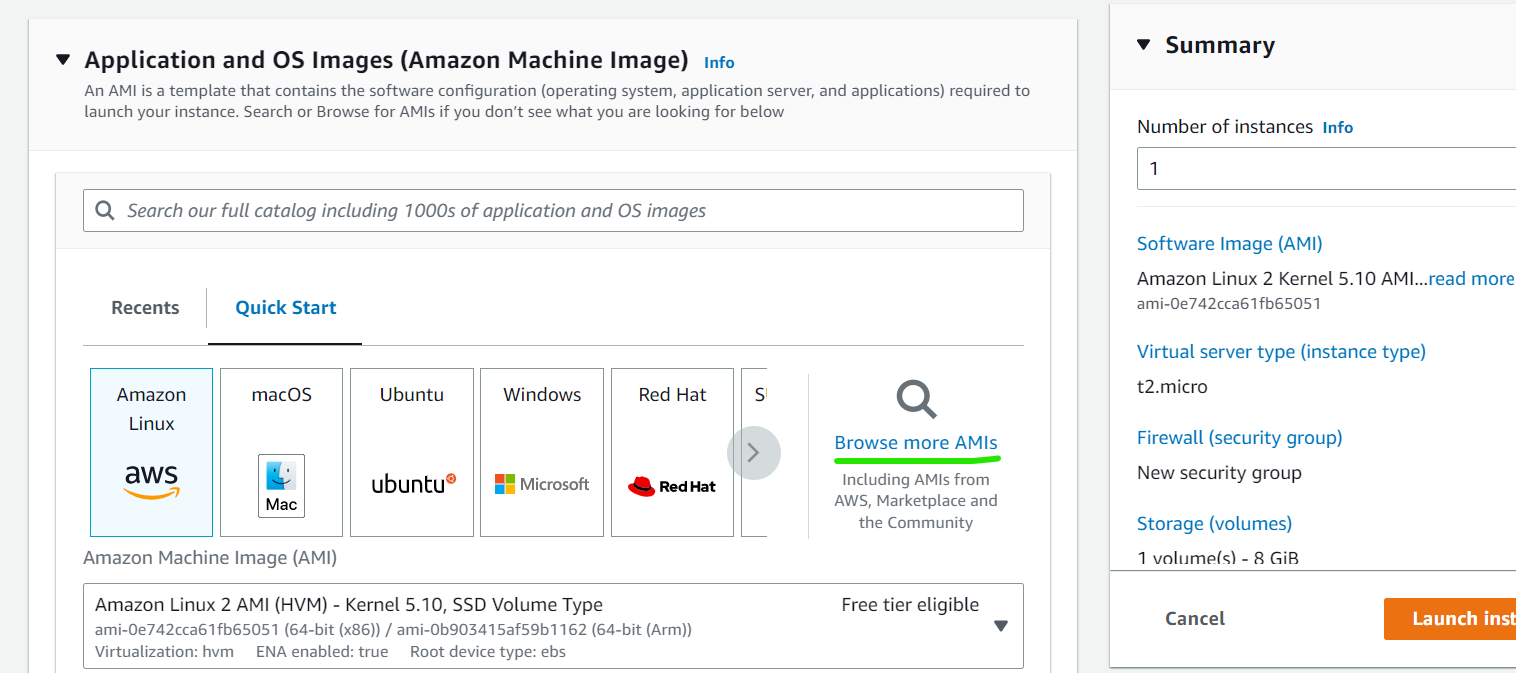Collapse the Application and OS Images section
Viewport: 1516px width, 673px height.
63,60
